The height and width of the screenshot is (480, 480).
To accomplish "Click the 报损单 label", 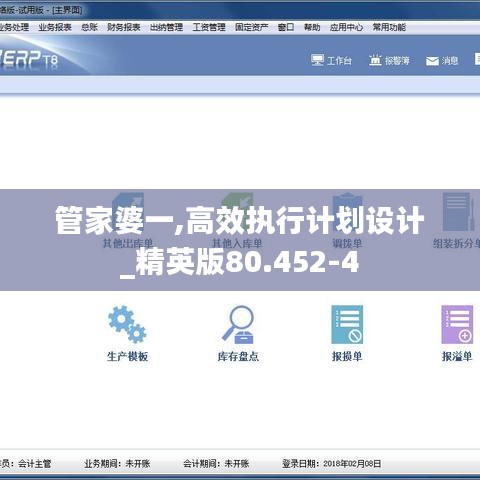I will point(347,356).
